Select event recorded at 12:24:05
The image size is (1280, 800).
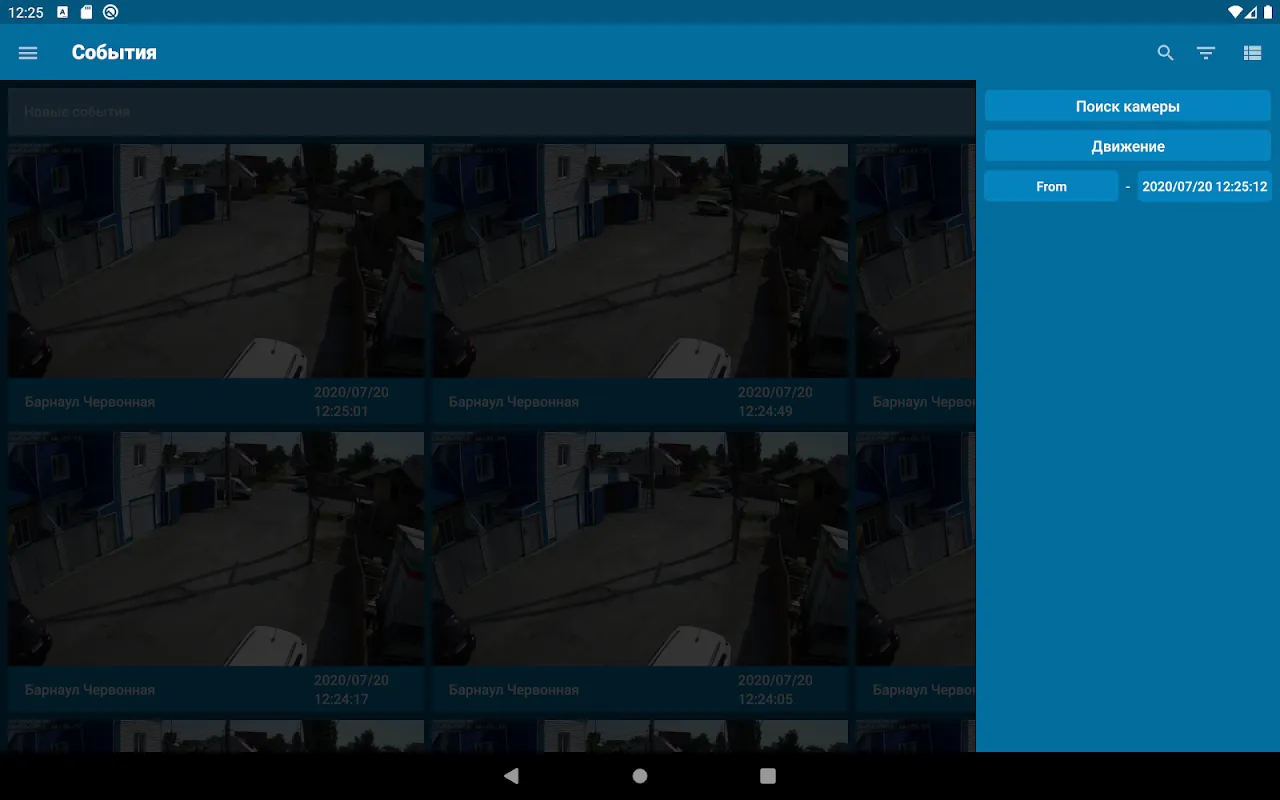640,548
